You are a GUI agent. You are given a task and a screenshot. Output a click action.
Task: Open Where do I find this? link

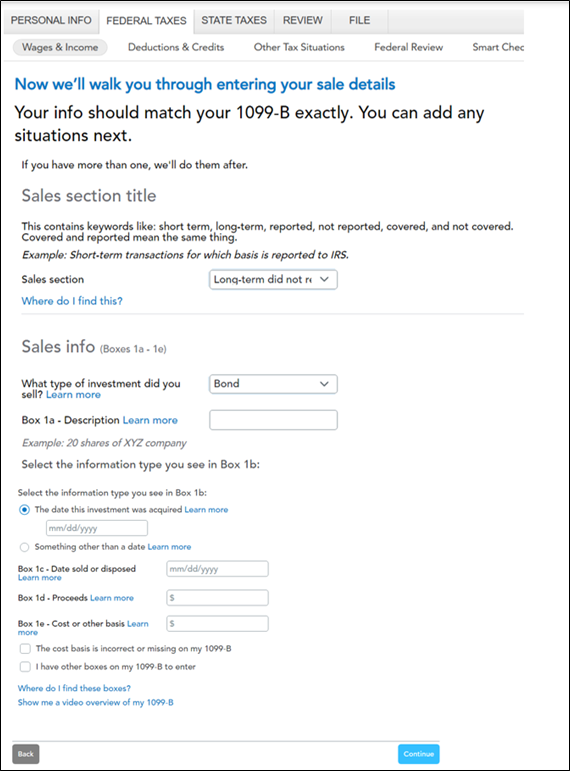72,301
